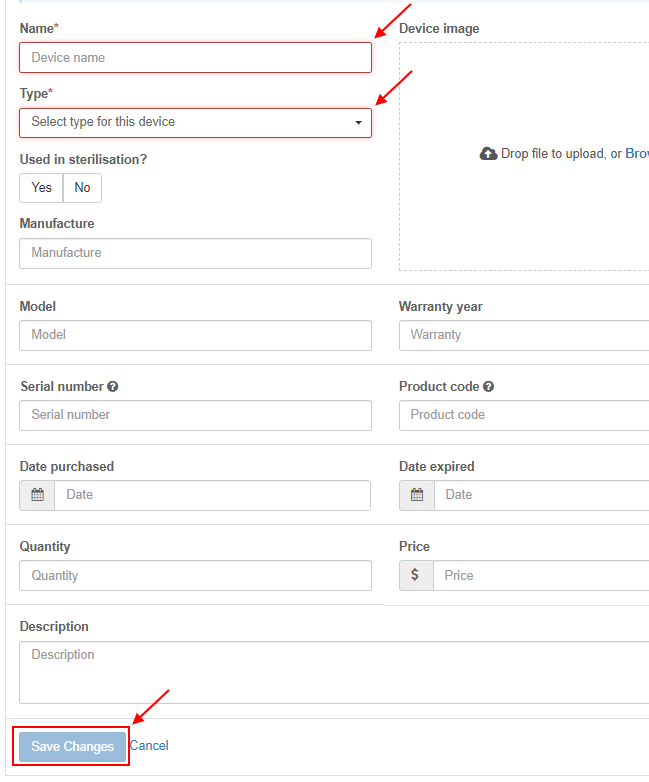
Task: Open the device Type dropdown
Action: coord(196,123)
